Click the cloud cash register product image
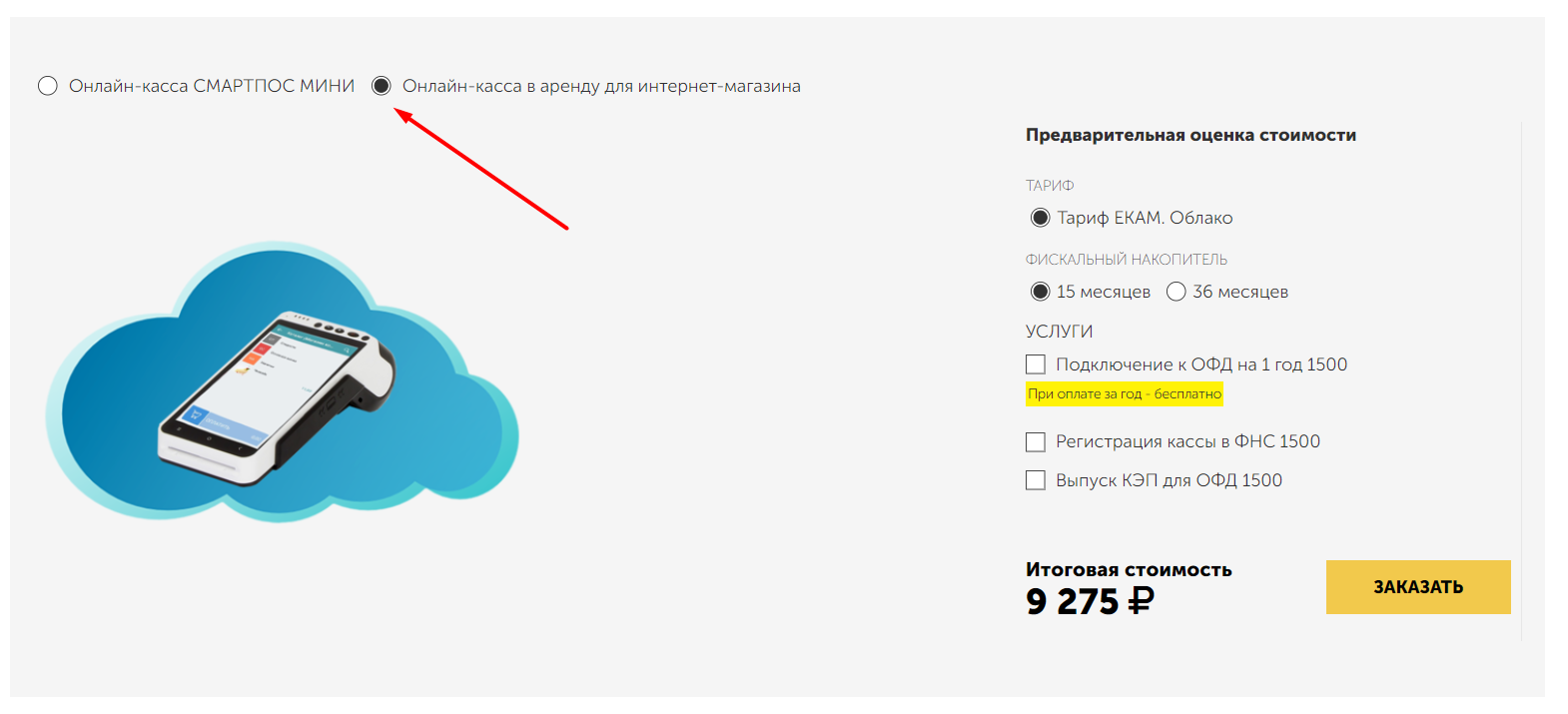This screenshot has width=1568, height=714. click(x=282, y=381)
